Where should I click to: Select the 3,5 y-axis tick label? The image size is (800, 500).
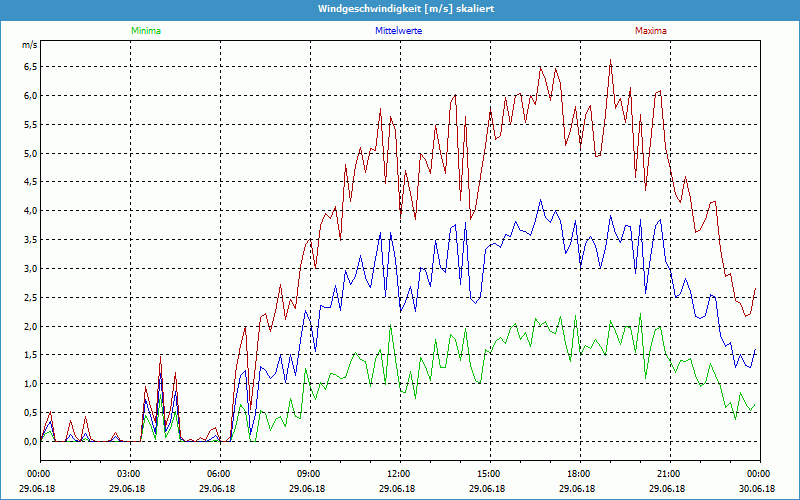30,240
